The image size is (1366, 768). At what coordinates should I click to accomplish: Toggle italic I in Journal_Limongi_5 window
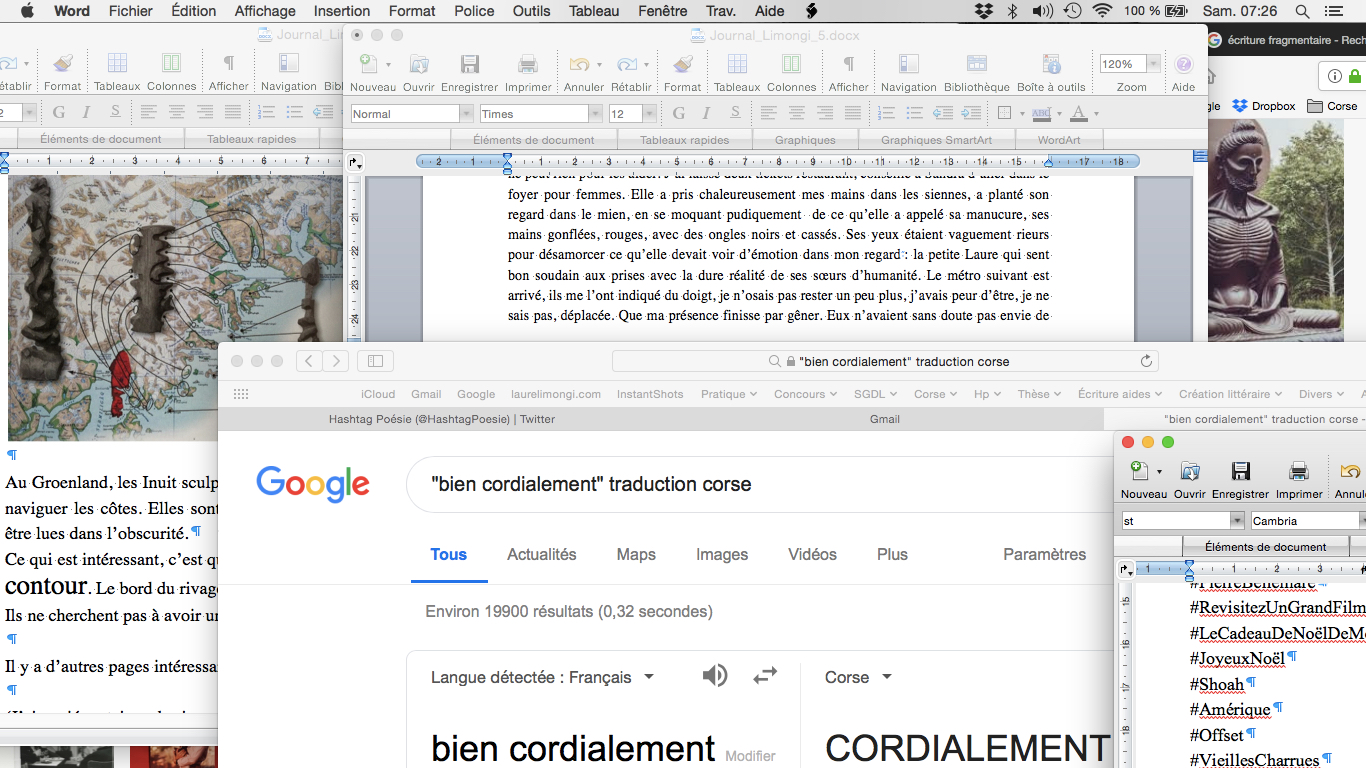(x=707, y=113)
